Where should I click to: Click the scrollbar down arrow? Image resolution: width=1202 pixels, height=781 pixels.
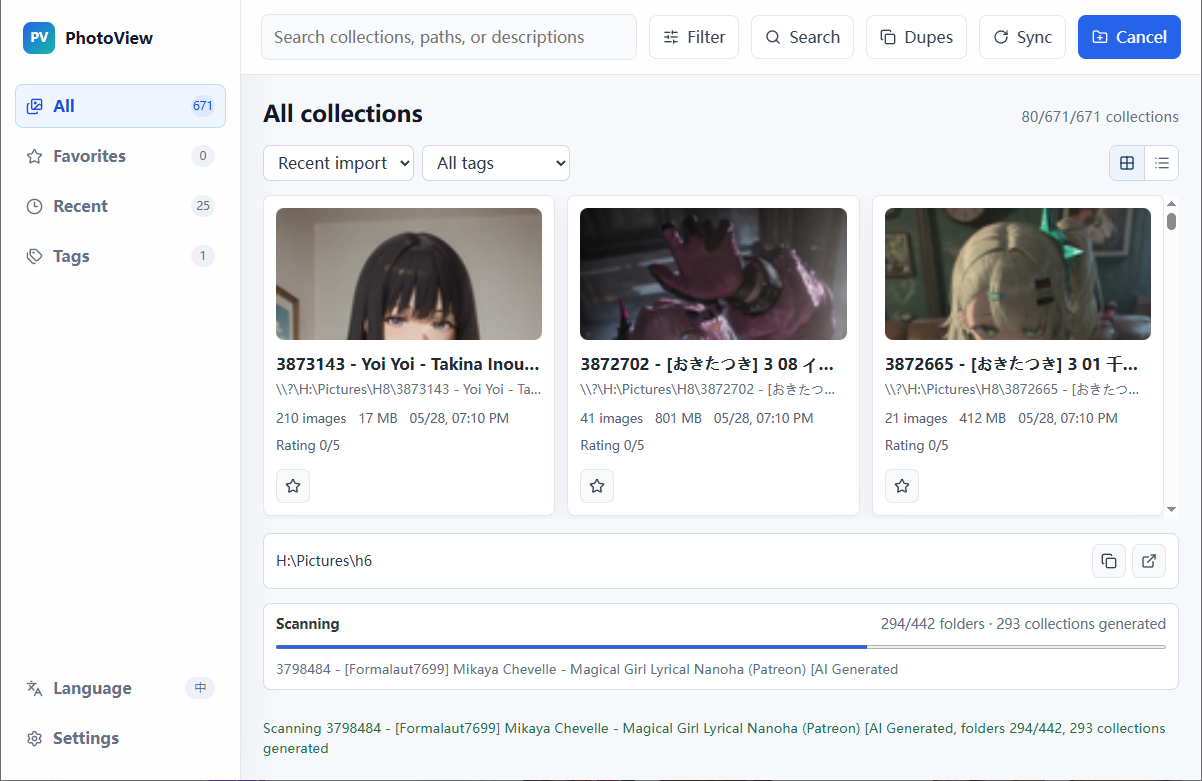pos(1171,509)
